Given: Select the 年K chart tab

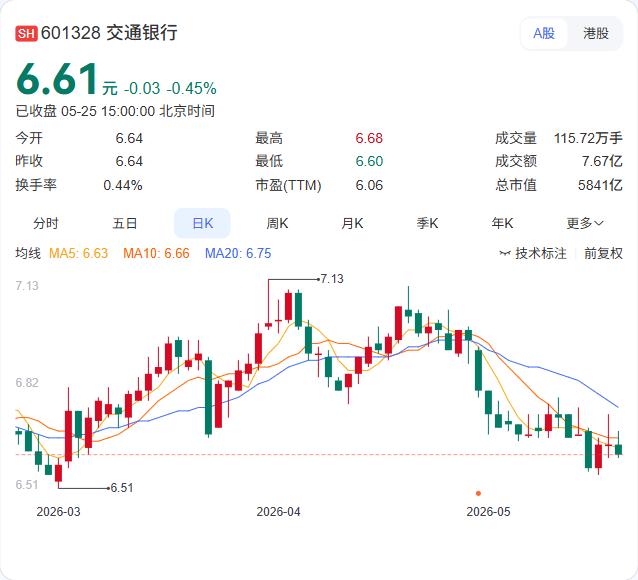Looking at the screenshot, I should click(502, 223).
